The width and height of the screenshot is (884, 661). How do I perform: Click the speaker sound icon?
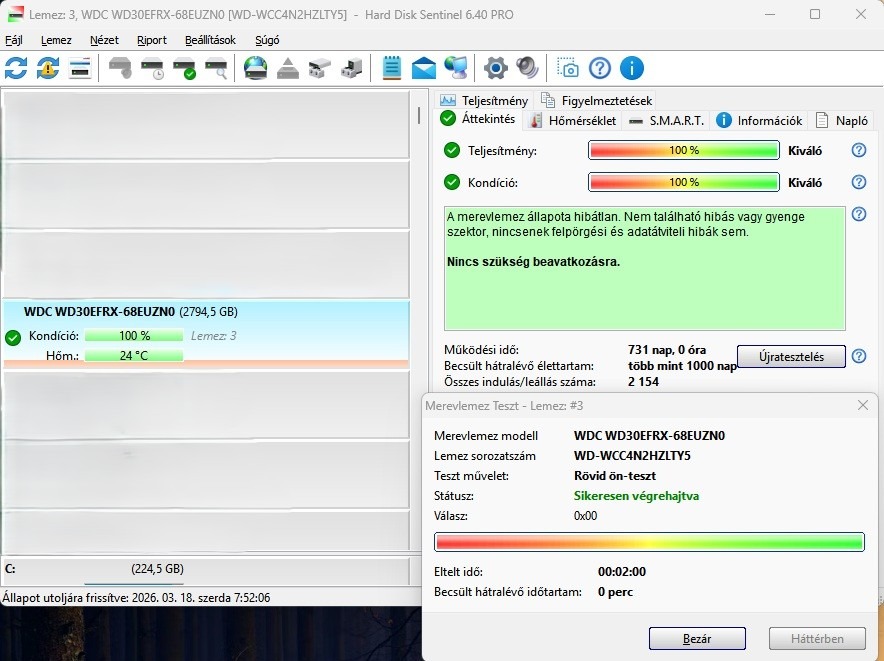528,68
